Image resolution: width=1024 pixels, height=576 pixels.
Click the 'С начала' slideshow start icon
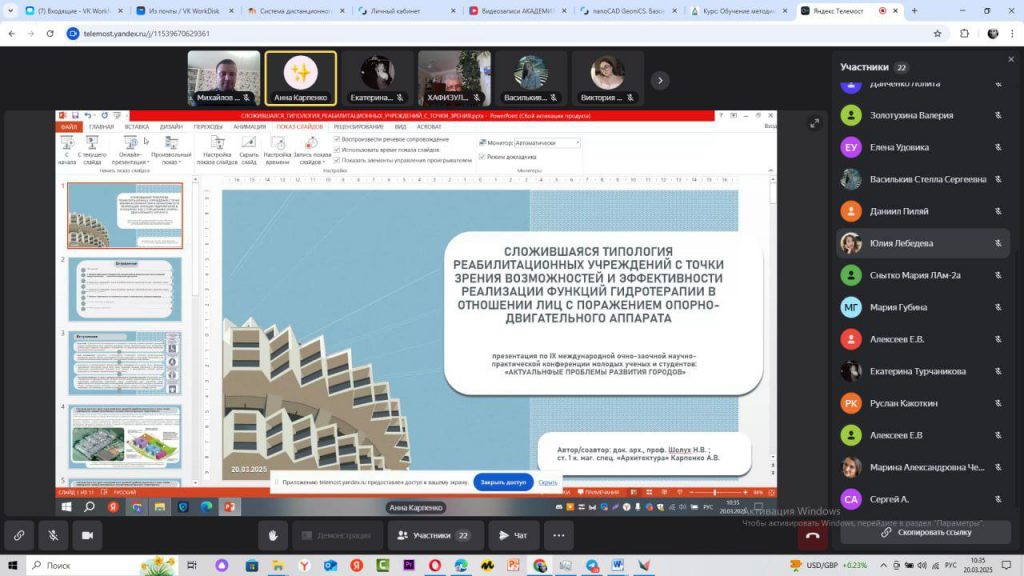click(67, 149)
